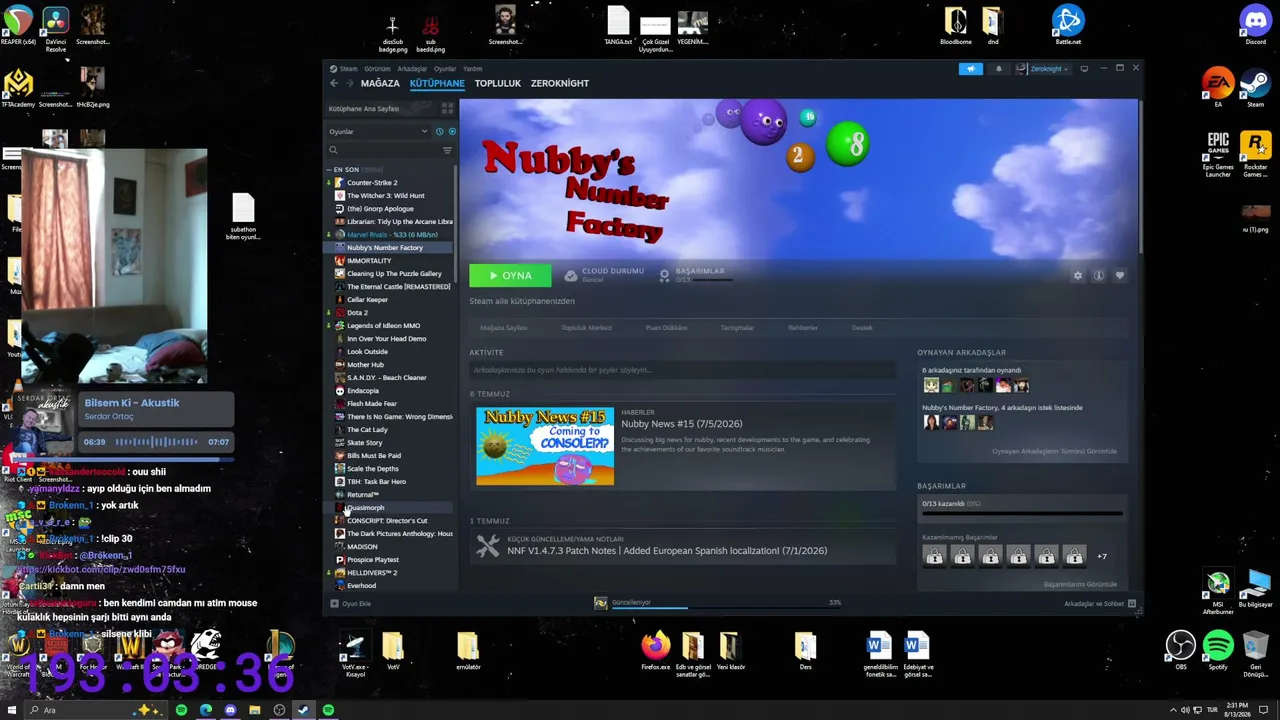This screenshot has width=1280, height=720.
Task: Open the Başarımlar achievements icon
Action: click(664, 275)
